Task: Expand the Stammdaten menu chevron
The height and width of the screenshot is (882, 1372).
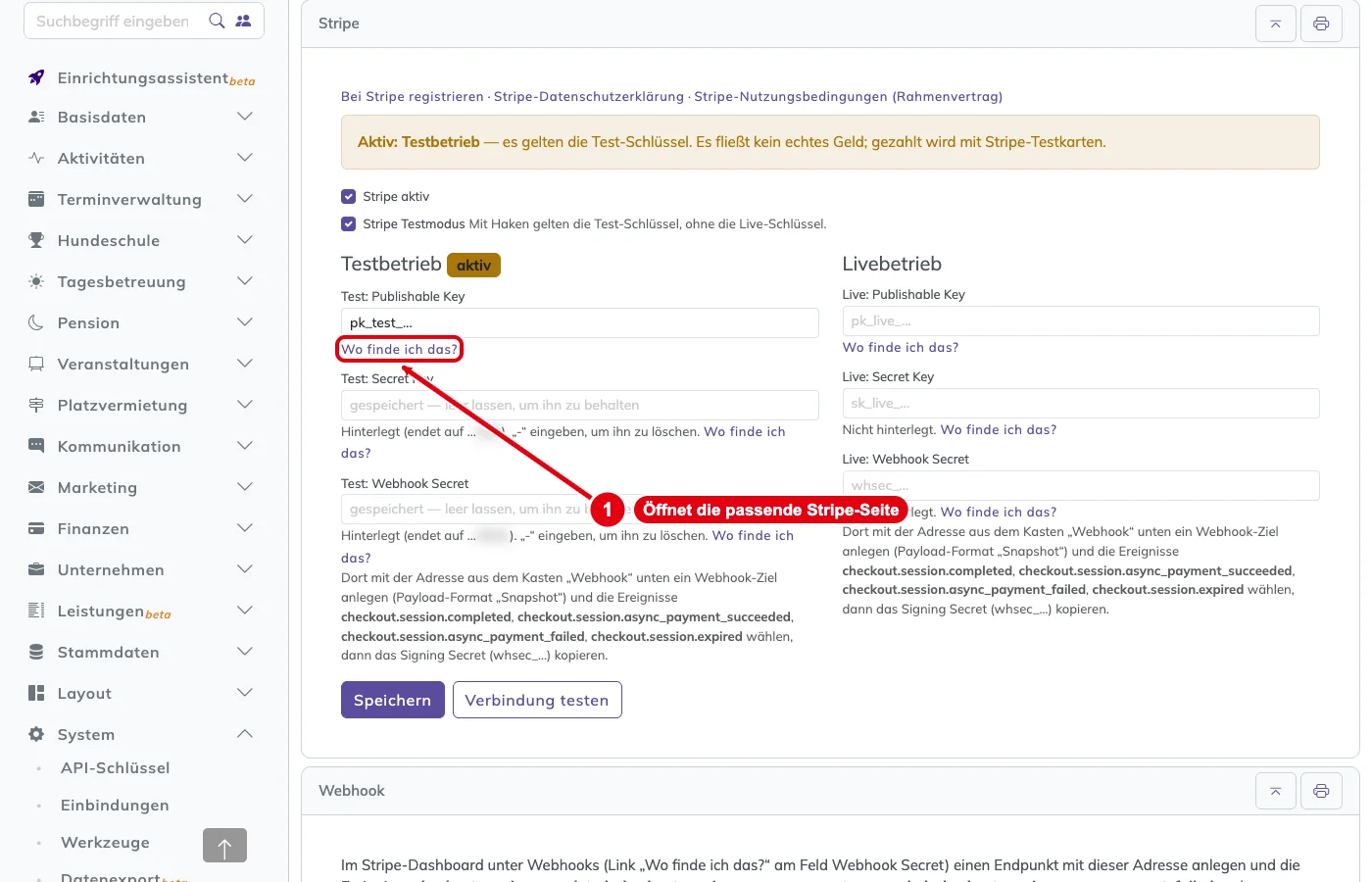Action: pyautogui.click(x=245, y=652)
